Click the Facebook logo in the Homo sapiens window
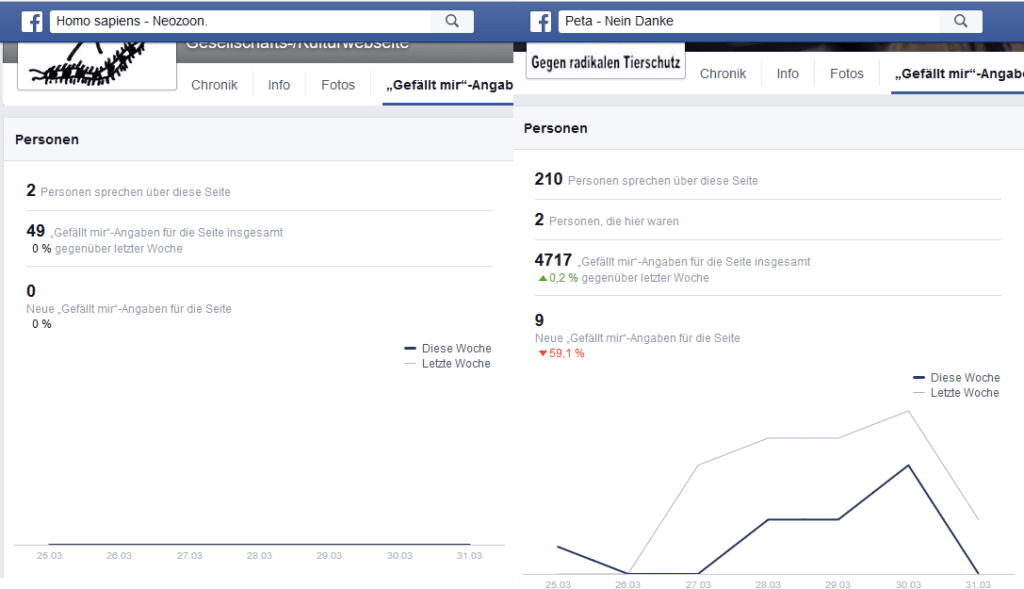The width and height of the screenshot is (1024, 589). 32,21
